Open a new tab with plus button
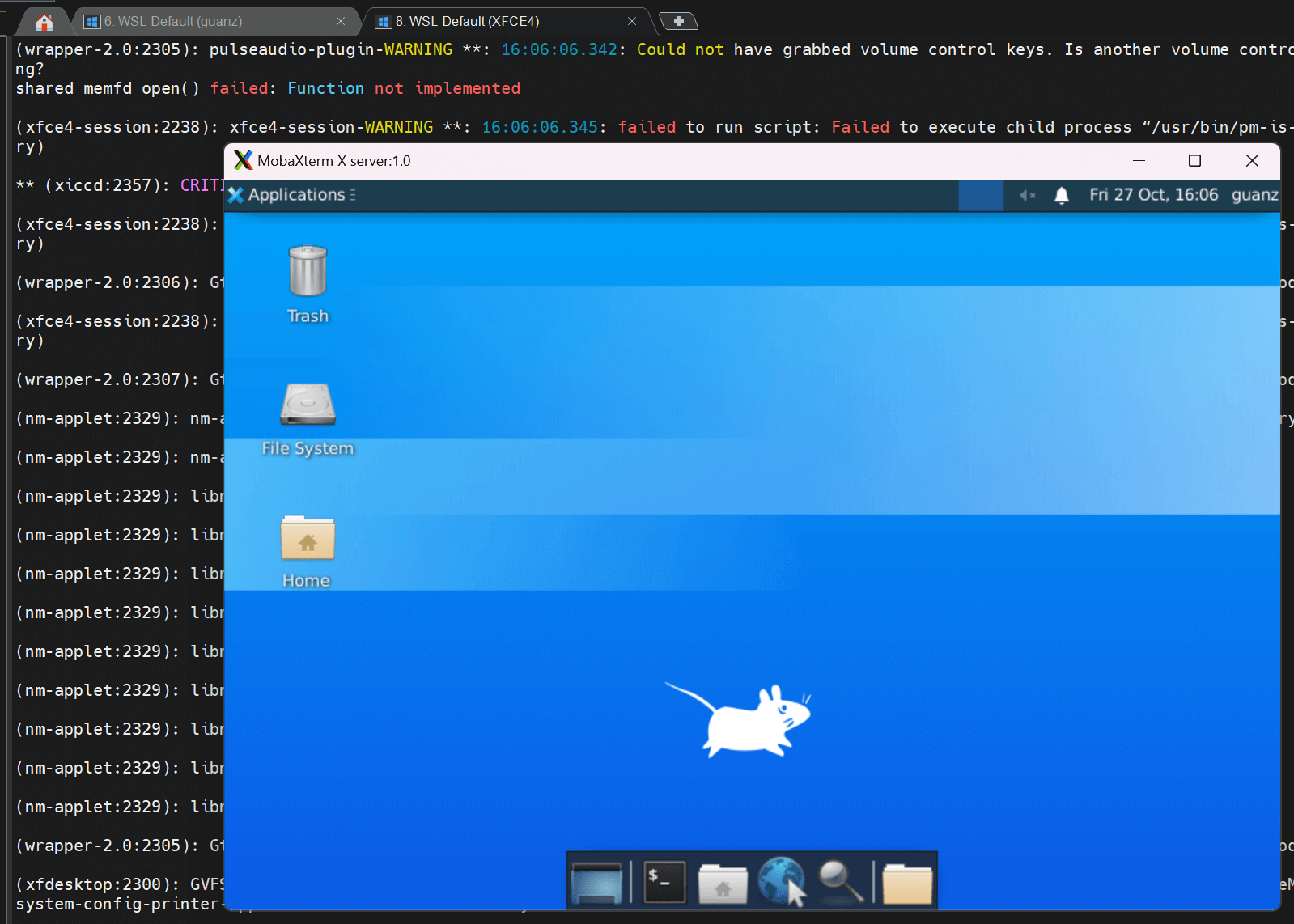The image size is (1294, 924). point(678,21)
